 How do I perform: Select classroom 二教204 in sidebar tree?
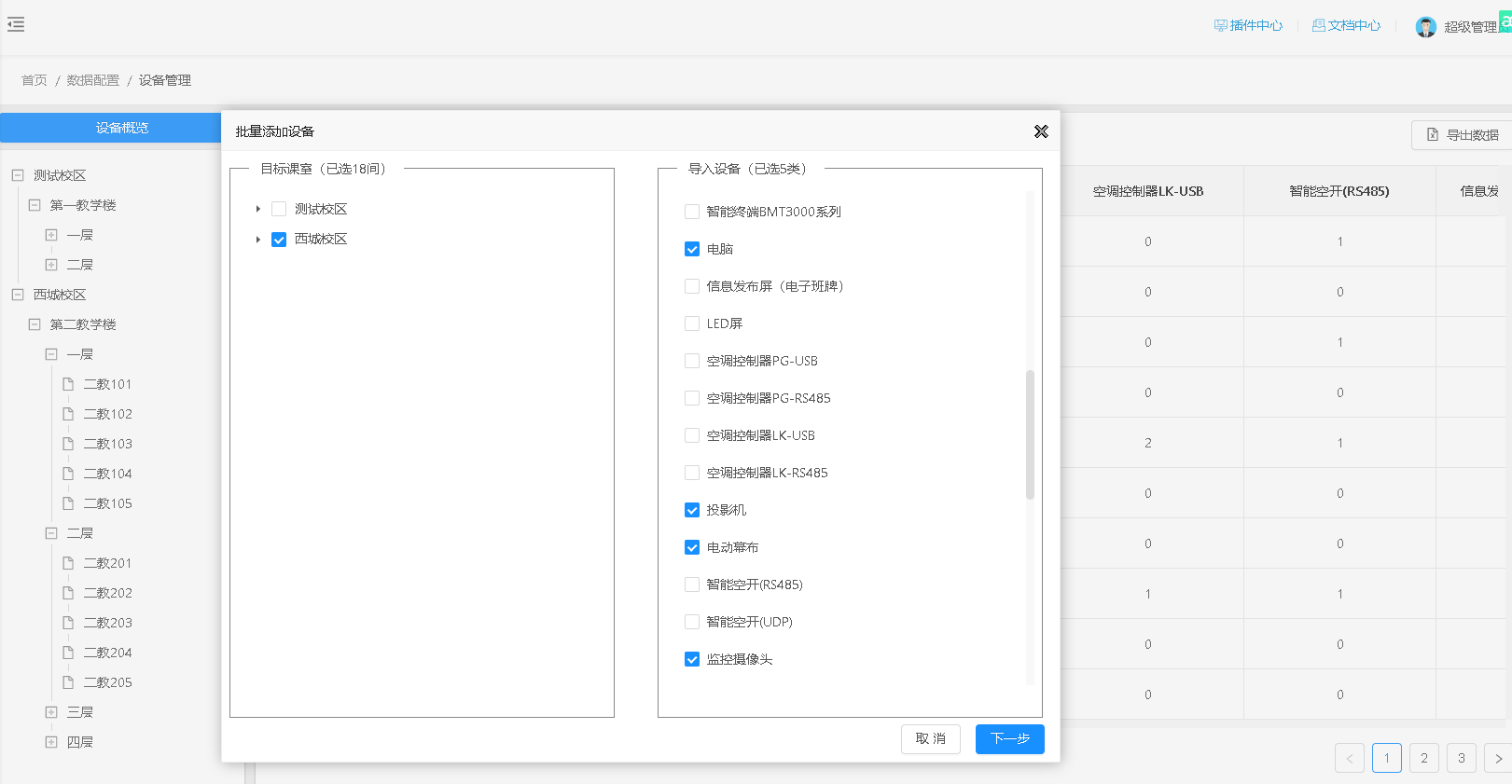108,653
